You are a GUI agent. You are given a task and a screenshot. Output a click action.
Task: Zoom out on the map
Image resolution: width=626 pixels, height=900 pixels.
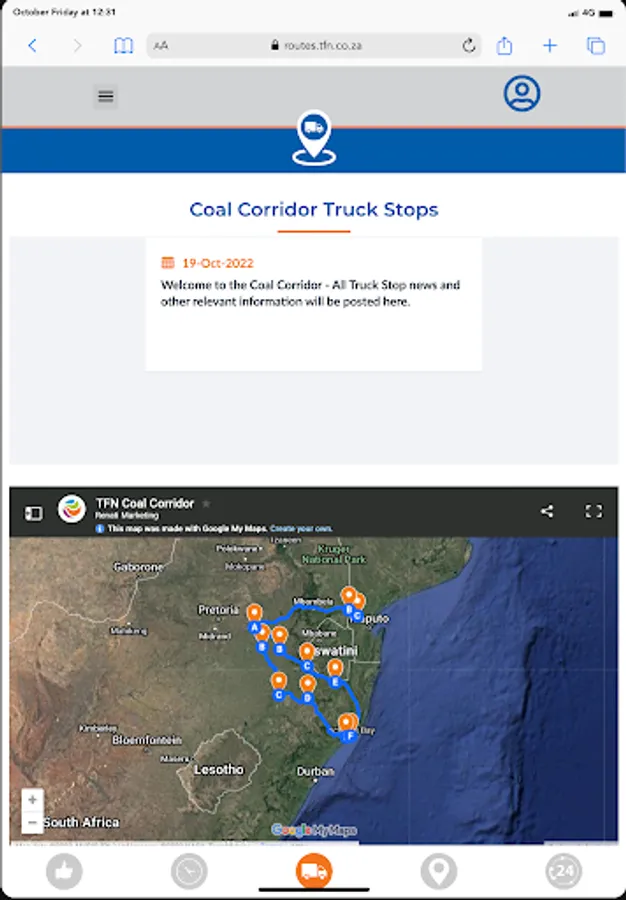pos(32,822)
